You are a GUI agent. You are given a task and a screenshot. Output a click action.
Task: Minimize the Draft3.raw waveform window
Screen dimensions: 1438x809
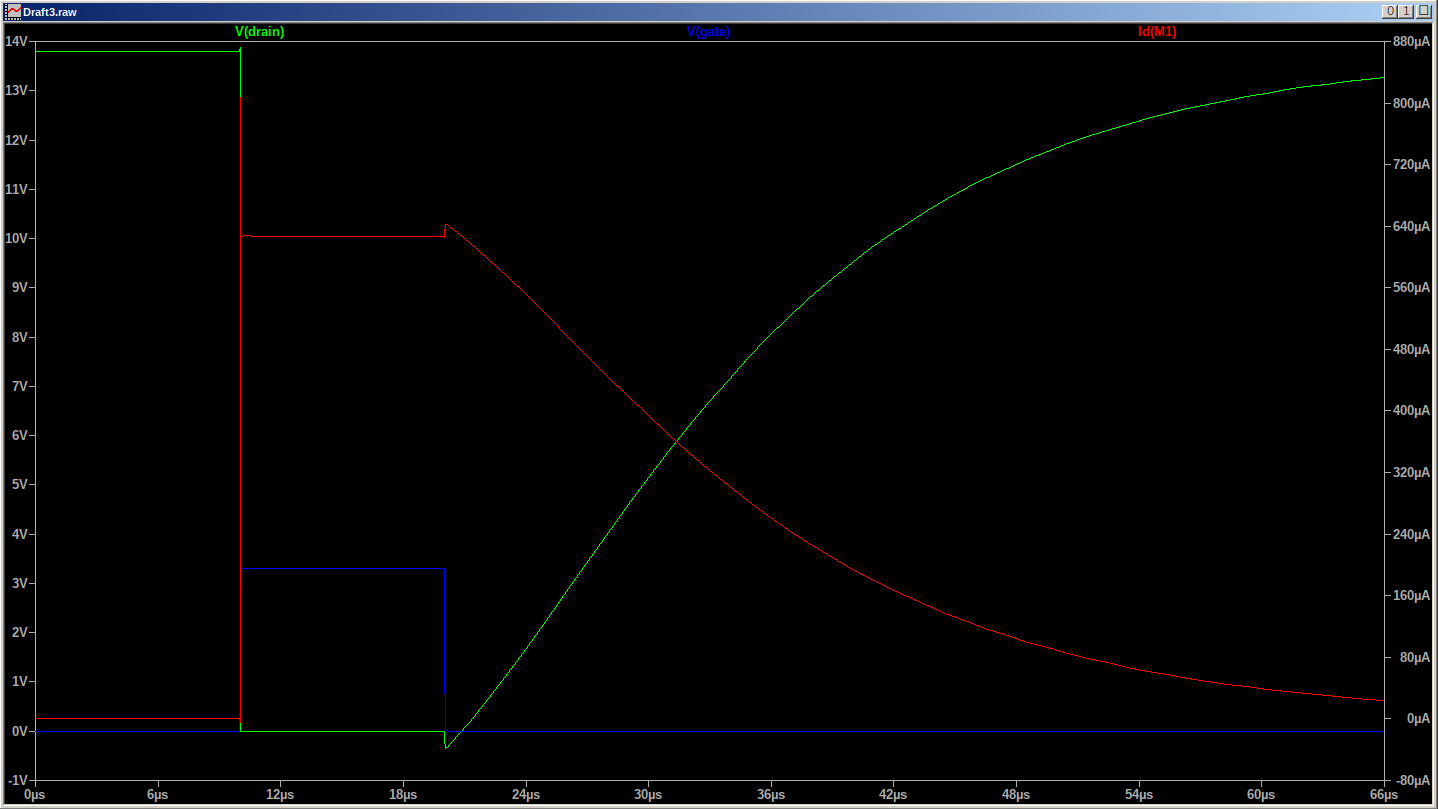[x=1389, y=11]
